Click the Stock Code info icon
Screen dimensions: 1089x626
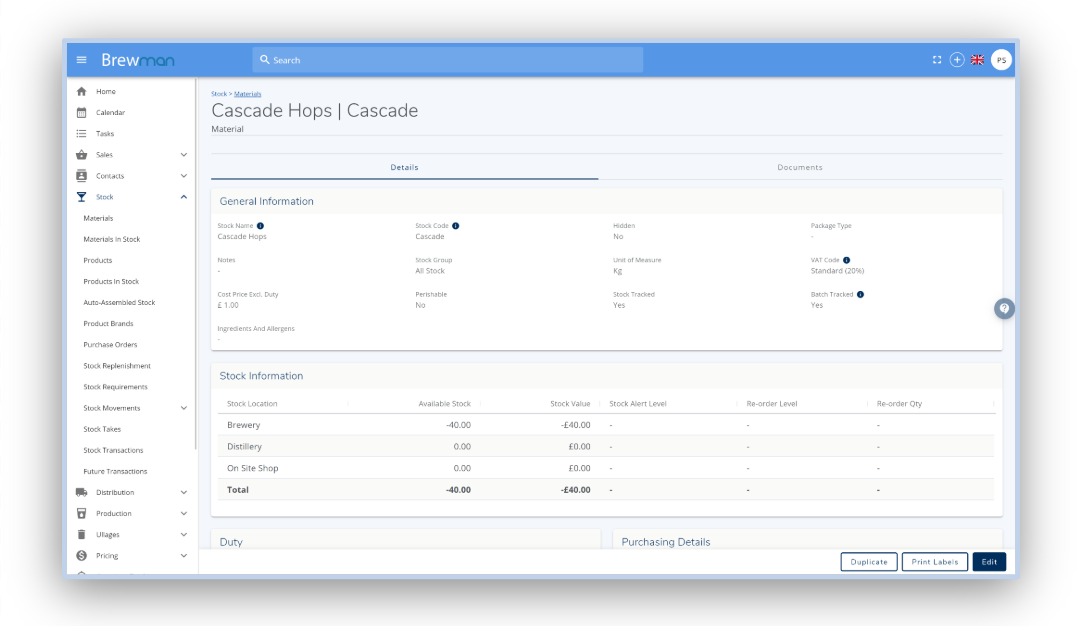point(456,226)
